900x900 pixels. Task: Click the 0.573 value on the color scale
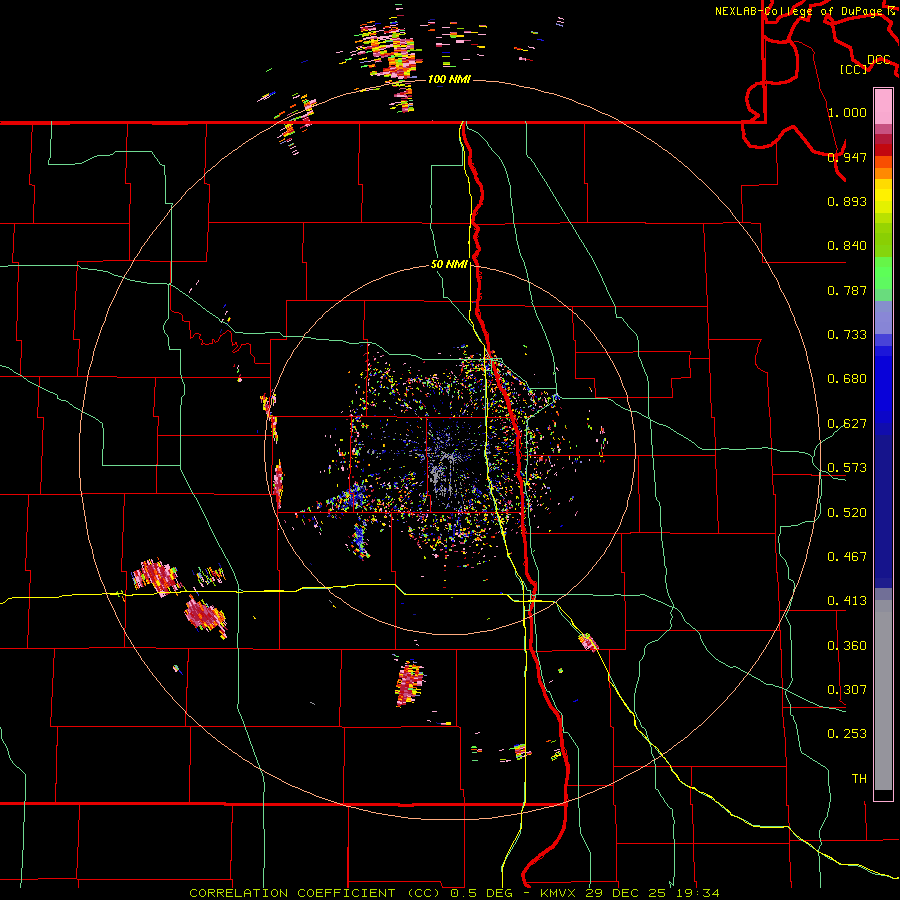pos(847,468)
